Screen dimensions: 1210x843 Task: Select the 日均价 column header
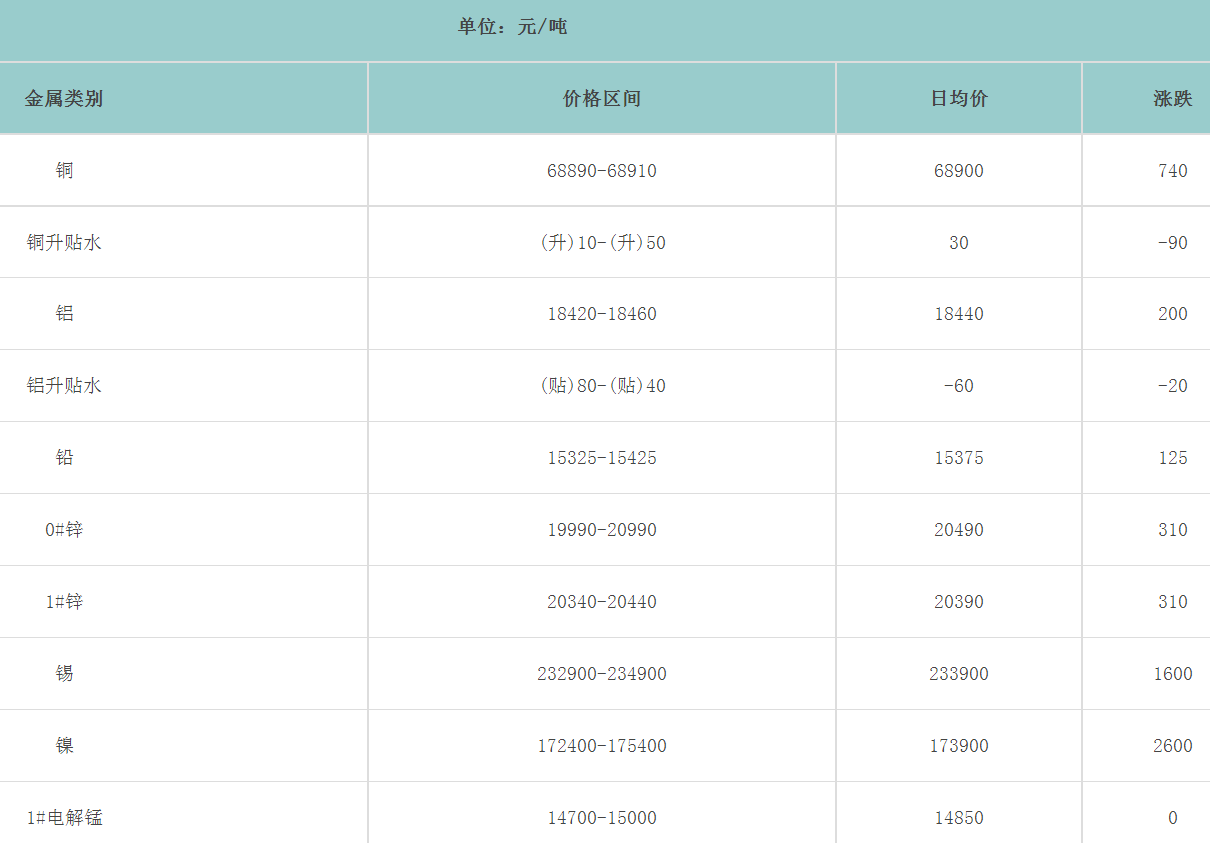click(959, 99)
